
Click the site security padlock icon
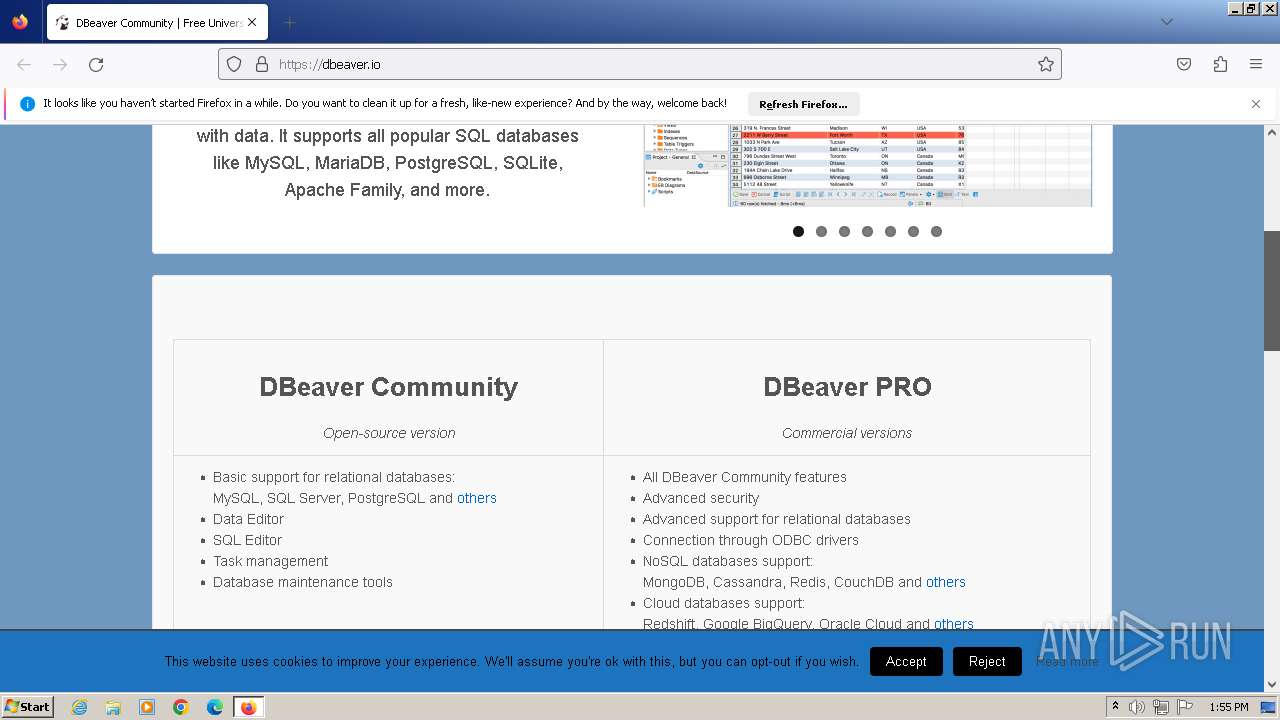[x=262, y=64]
